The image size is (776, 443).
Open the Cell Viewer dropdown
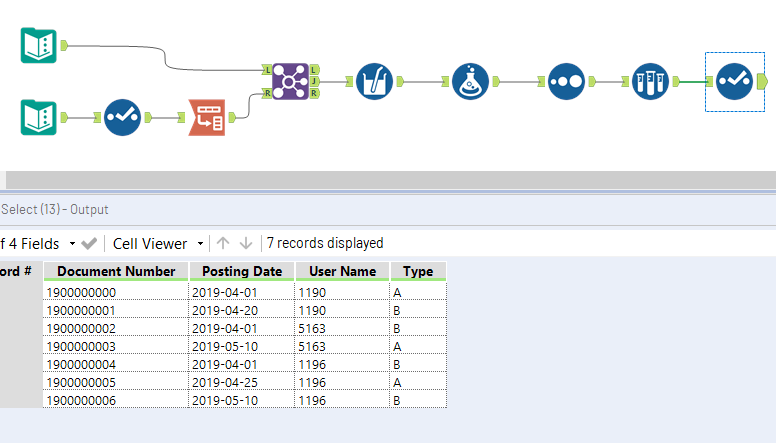200,243
